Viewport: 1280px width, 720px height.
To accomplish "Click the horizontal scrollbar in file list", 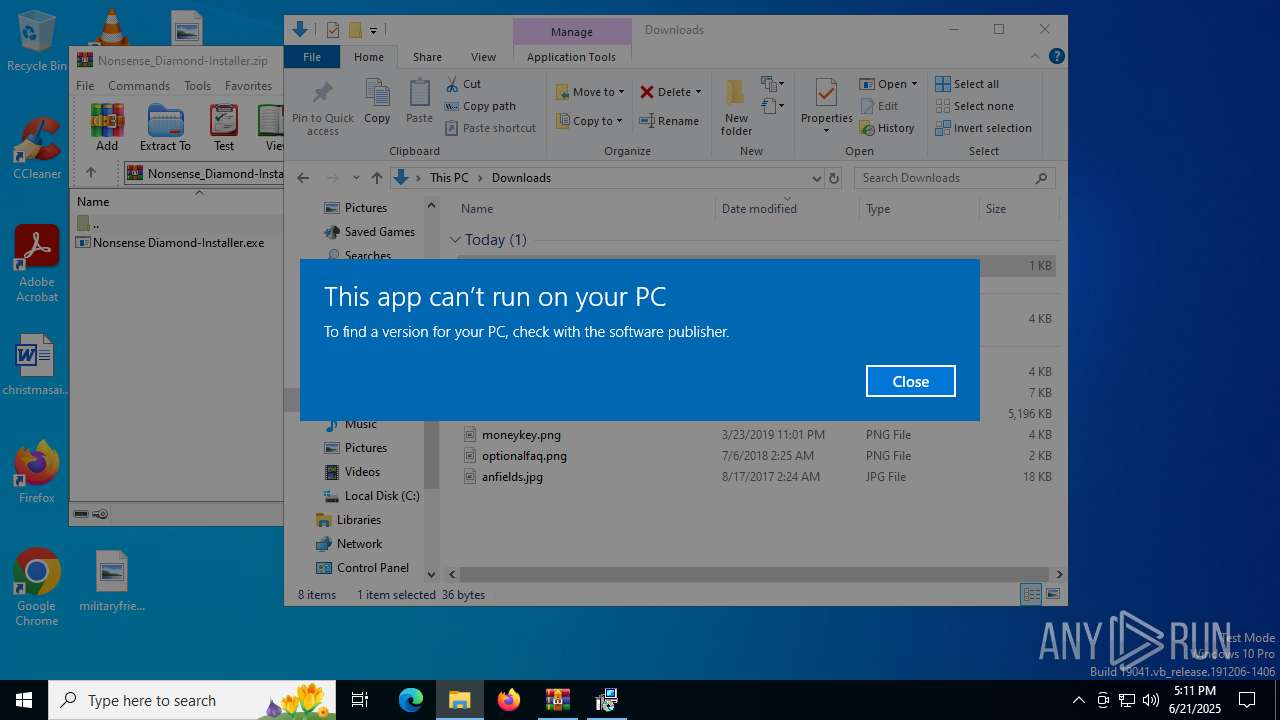I will (754, 574).
